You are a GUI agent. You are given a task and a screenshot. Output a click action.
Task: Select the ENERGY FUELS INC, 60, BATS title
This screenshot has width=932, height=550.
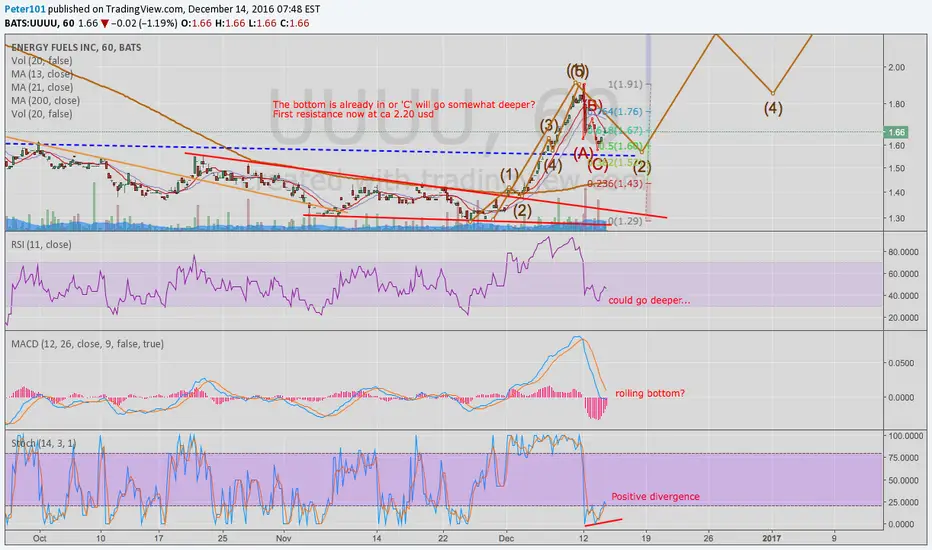click(76, 48)
